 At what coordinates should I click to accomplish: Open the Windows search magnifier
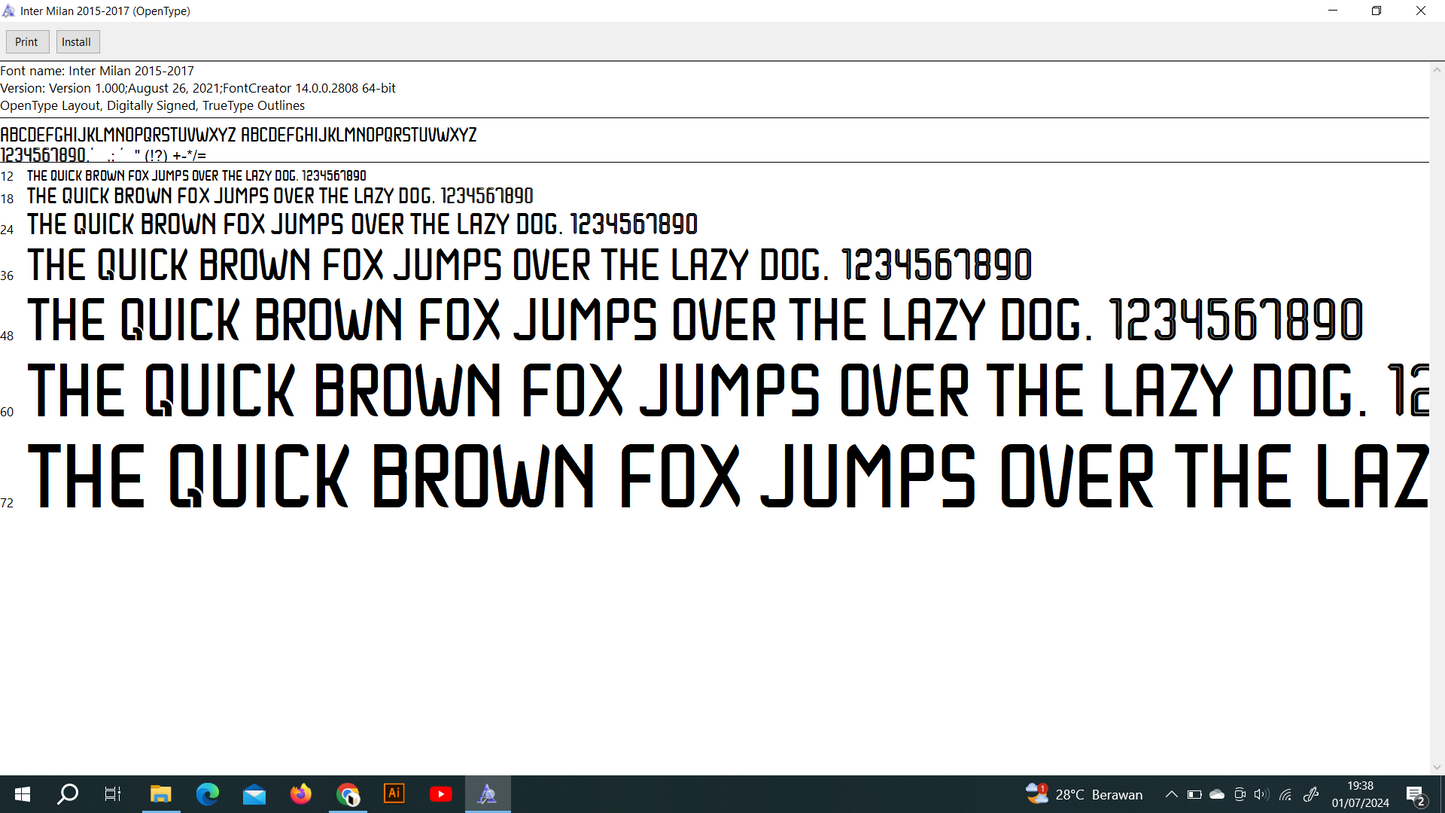click(68, 794)
